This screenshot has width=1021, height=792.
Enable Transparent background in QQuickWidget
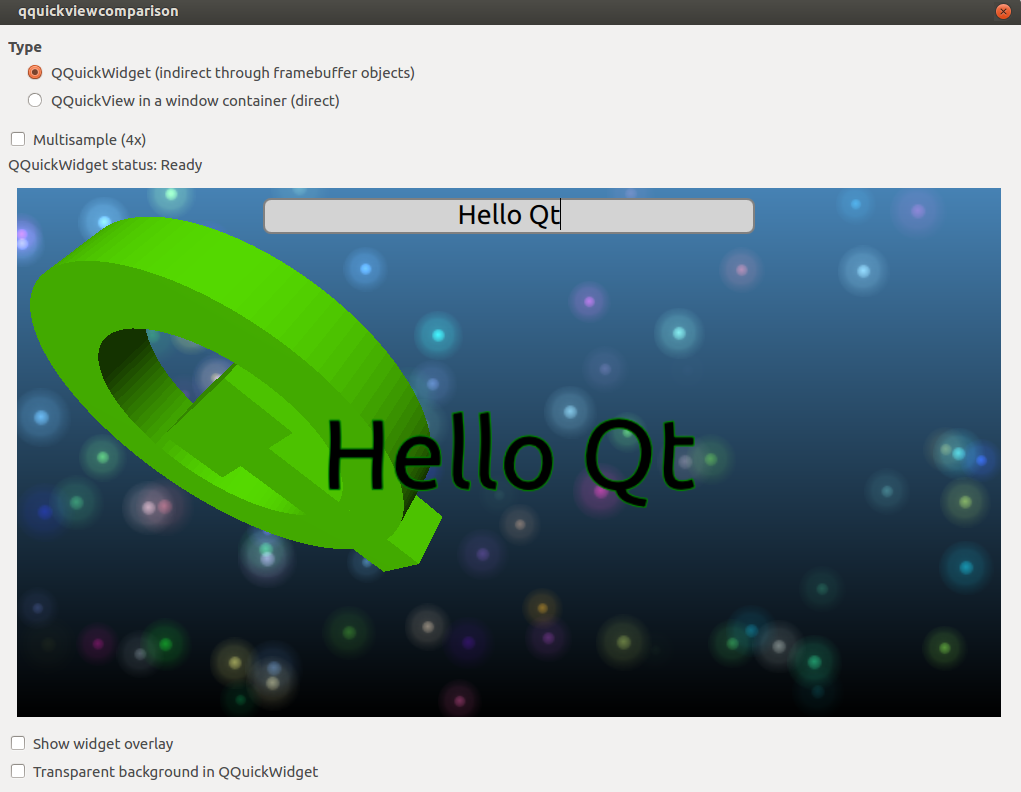(18, 771)
